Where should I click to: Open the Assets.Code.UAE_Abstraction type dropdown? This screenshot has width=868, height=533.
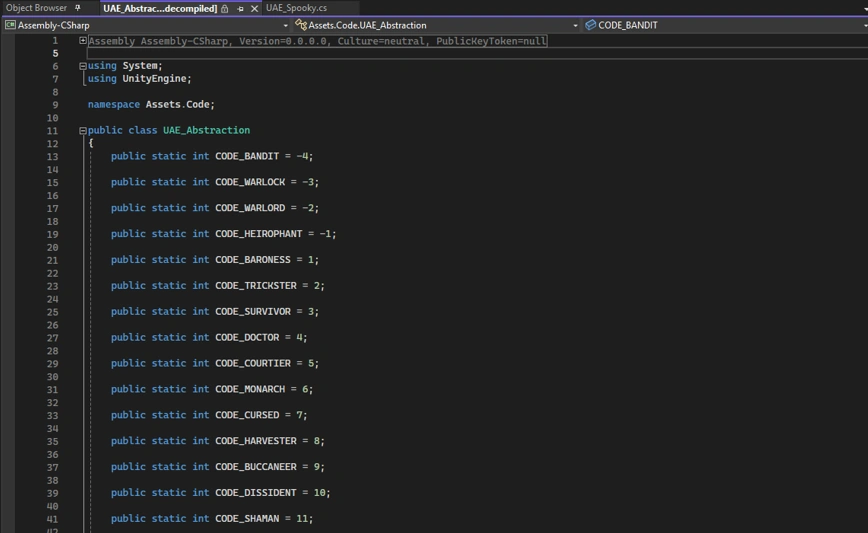tap(575, 25)
